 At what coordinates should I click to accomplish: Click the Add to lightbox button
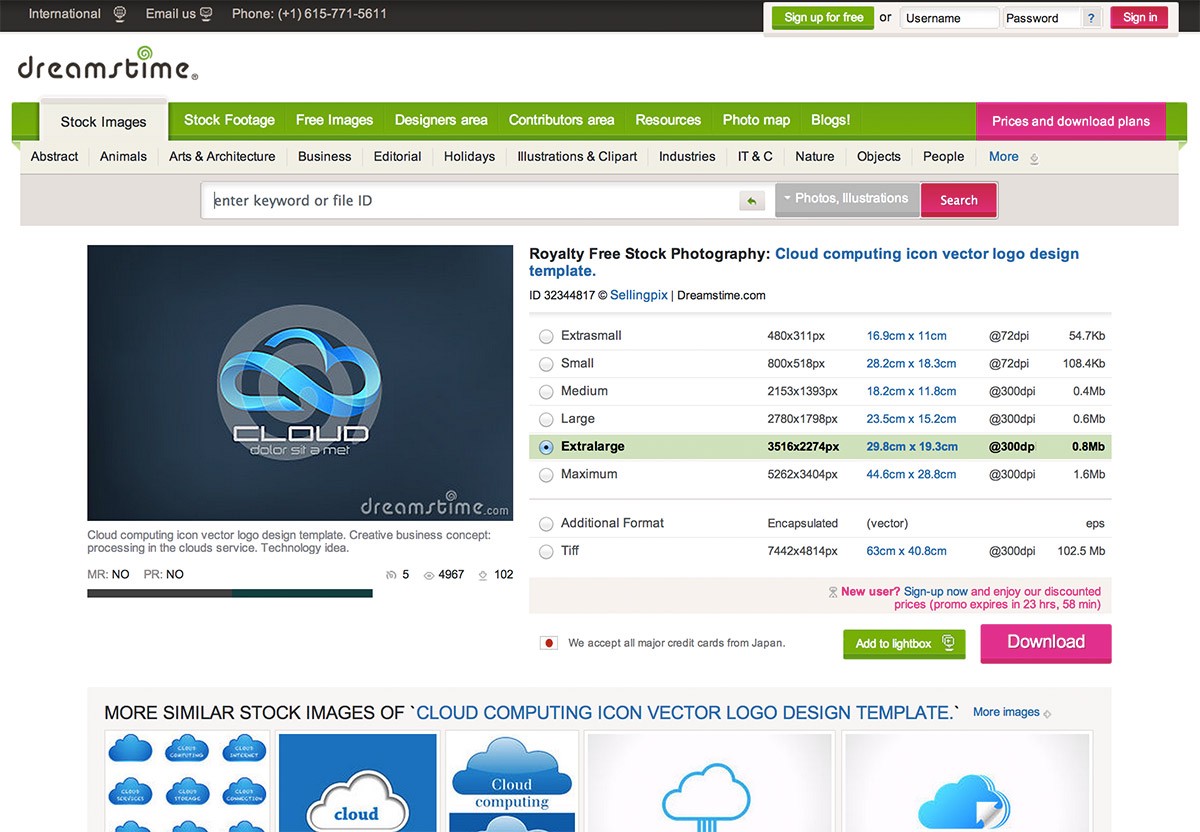903,644
